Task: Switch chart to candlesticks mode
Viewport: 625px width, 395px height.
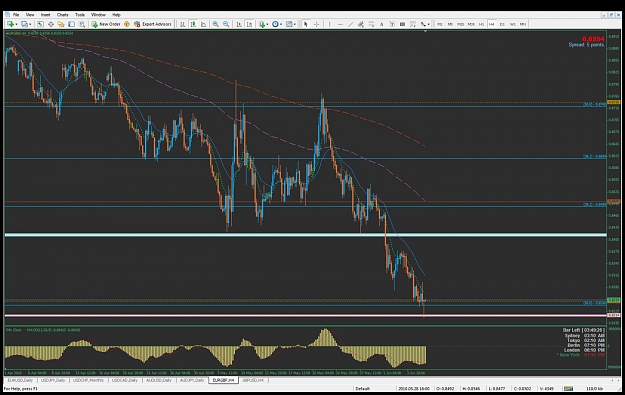Action: 193,24
